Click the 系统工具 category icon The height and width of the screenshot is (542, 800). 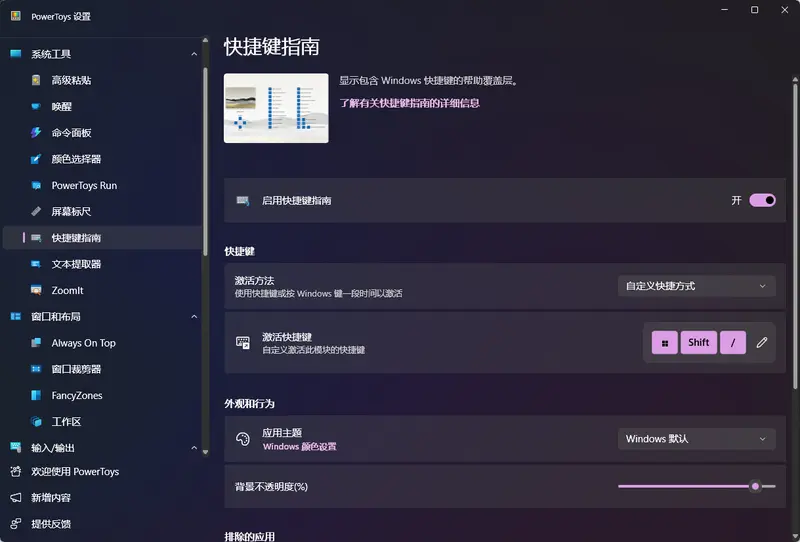[x=16, y=54]
